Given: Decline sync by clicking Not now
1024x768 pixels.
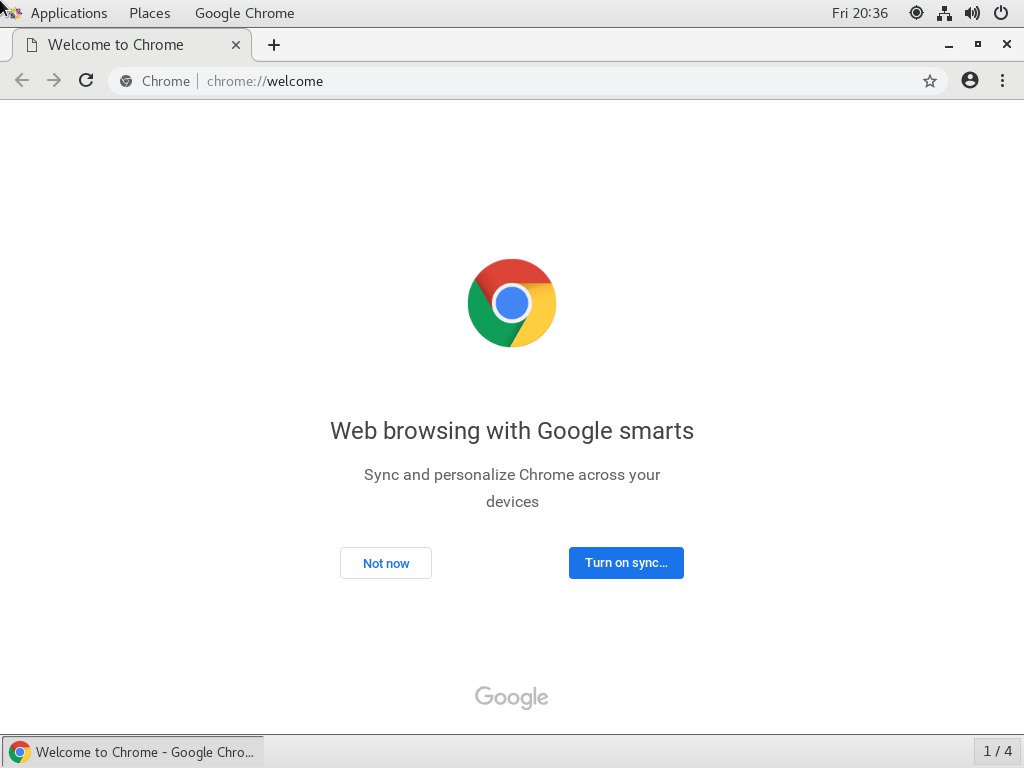Looking at the screenshot, I should 385,563.
